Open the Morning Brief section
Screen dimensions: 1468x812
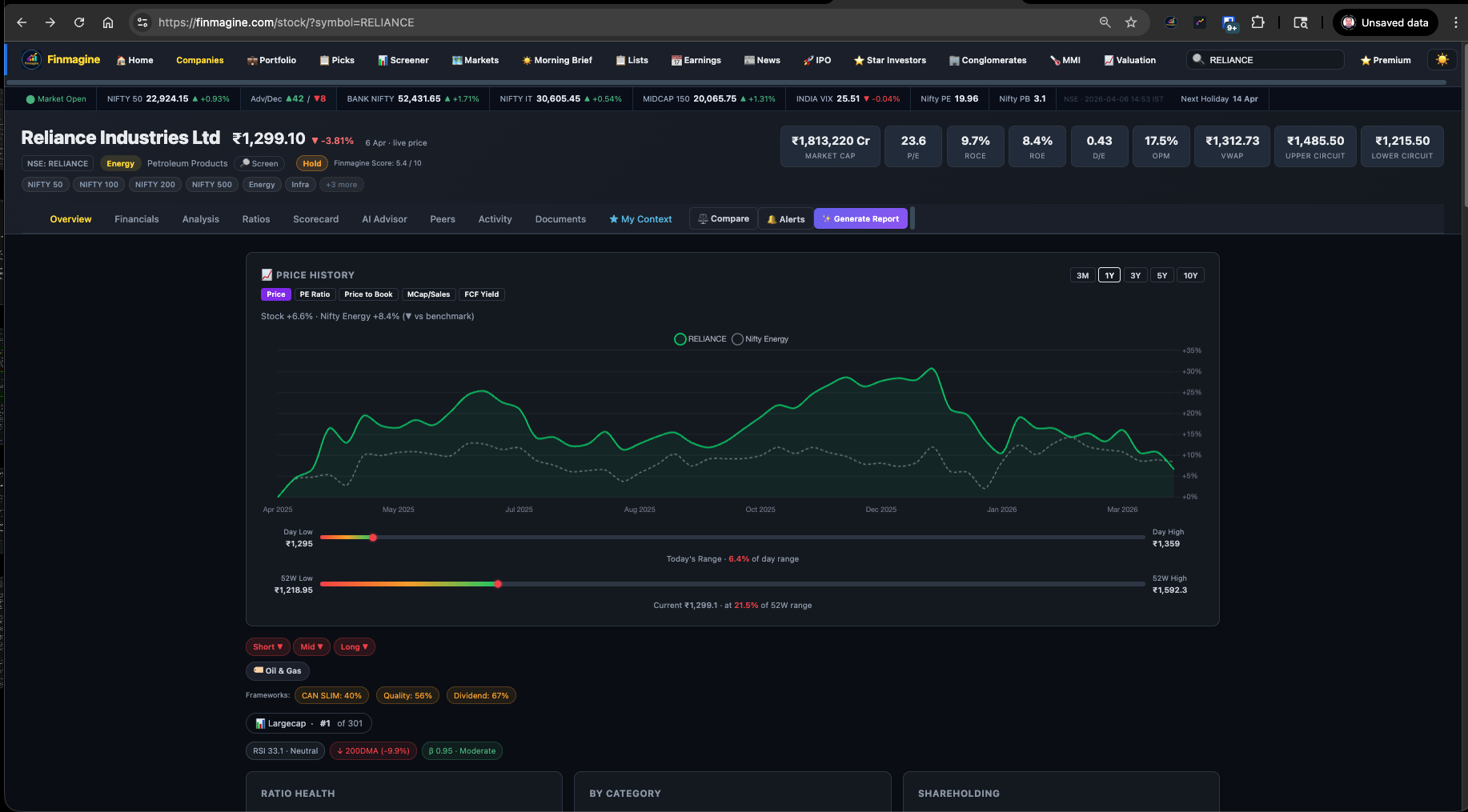pos(556,60)
